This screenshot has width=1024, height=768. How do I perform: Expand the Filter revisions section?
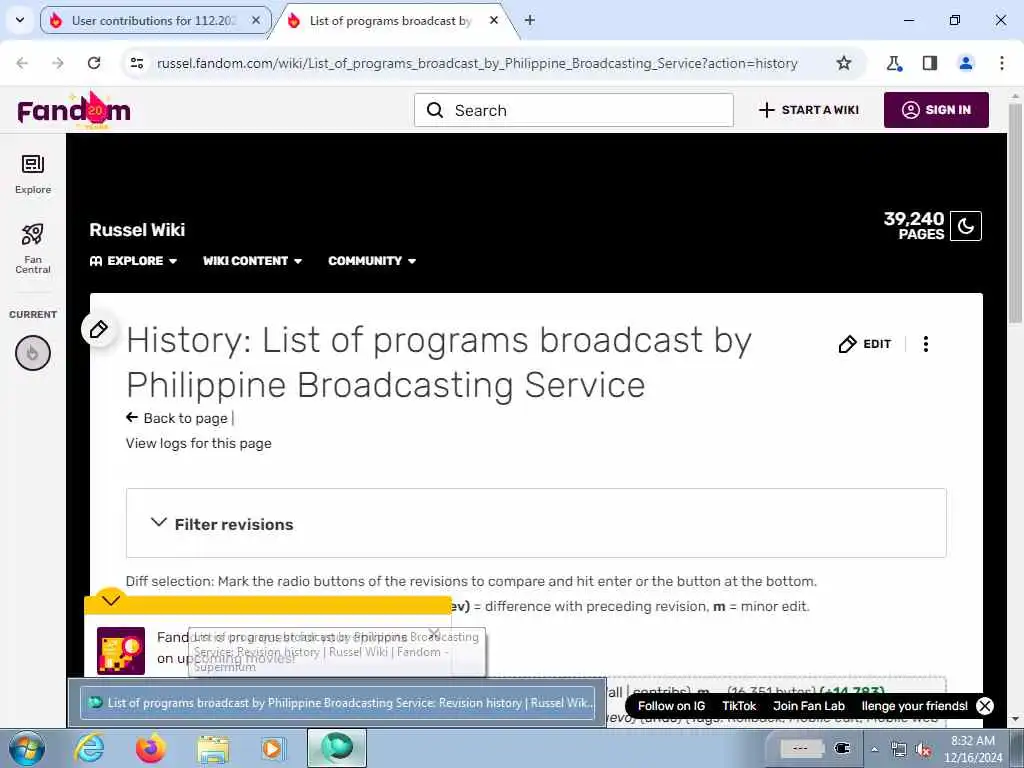536,523
